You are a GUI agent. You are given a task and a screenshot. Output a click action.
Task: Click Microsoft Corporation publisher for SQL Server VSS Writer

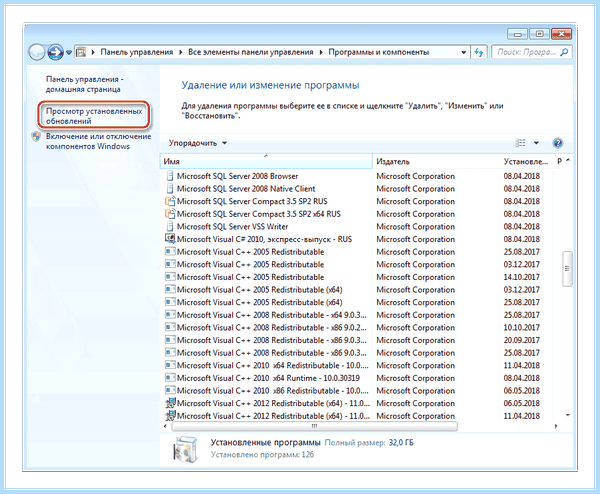416,227
